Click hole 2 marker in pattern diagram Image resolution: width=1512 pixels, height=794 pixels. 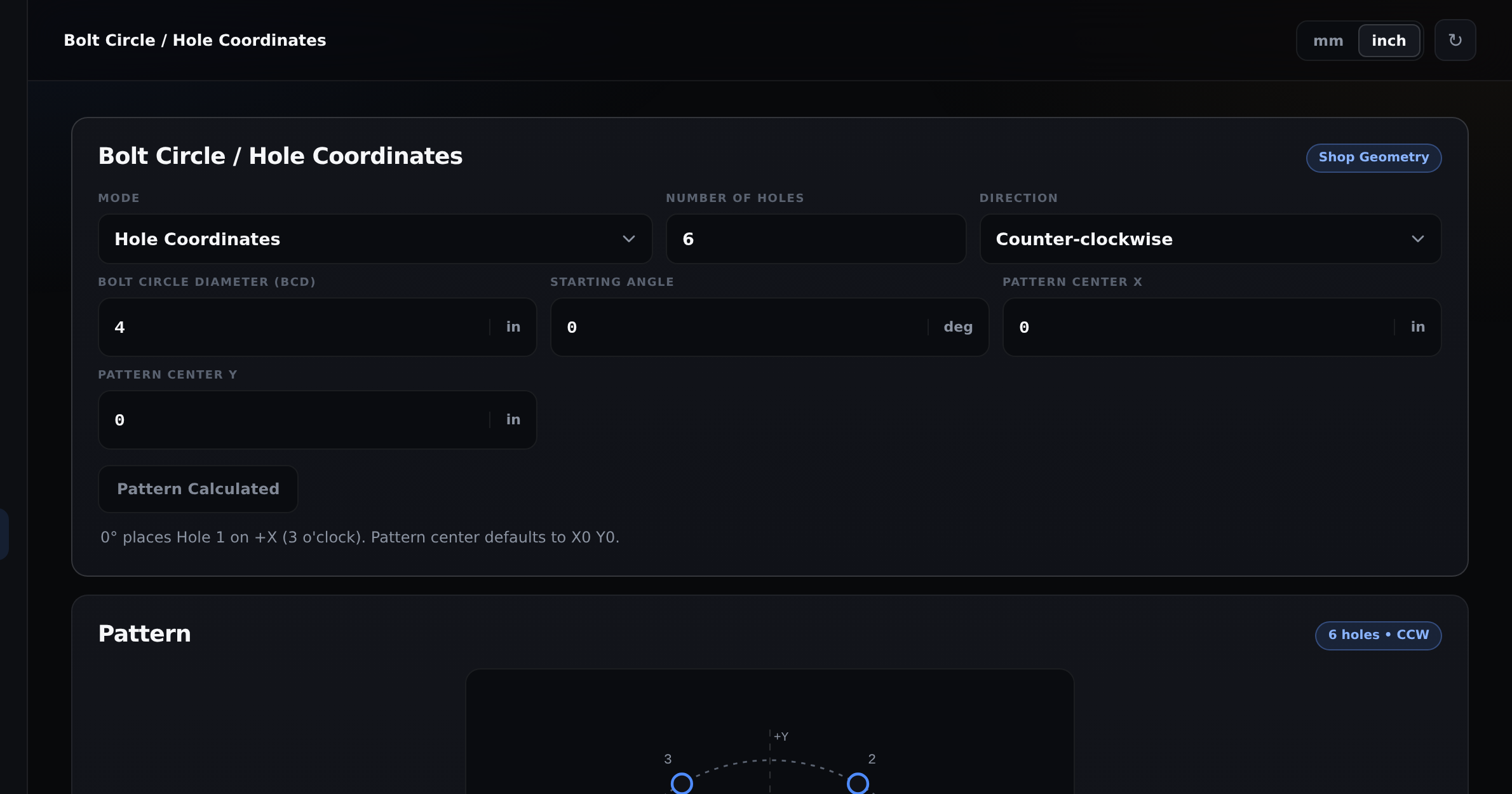[x=858, y=784]
